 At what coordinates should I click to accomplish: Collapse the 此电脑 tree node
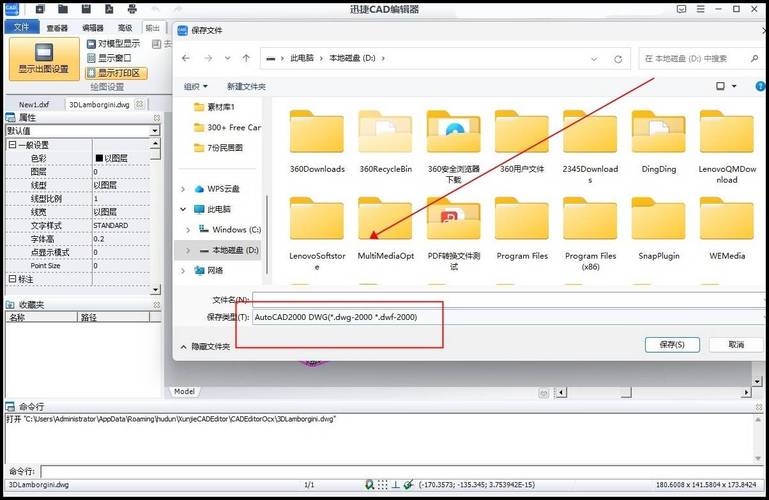click(x=183, y=209)
